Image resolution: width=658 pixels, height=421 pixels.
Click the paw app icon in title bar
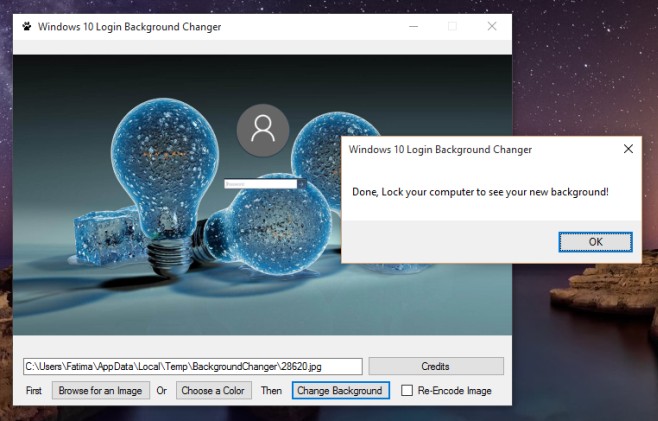click(x=26, y=26)
